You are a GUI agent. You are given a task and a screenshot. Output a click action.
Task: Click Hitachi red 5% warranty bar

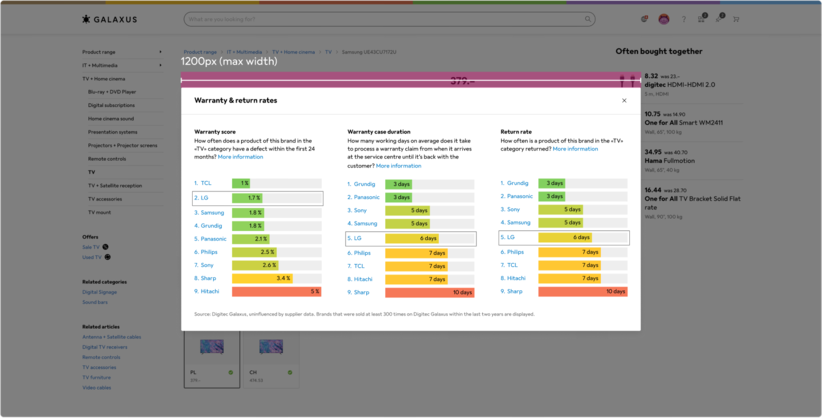point(276,292)
